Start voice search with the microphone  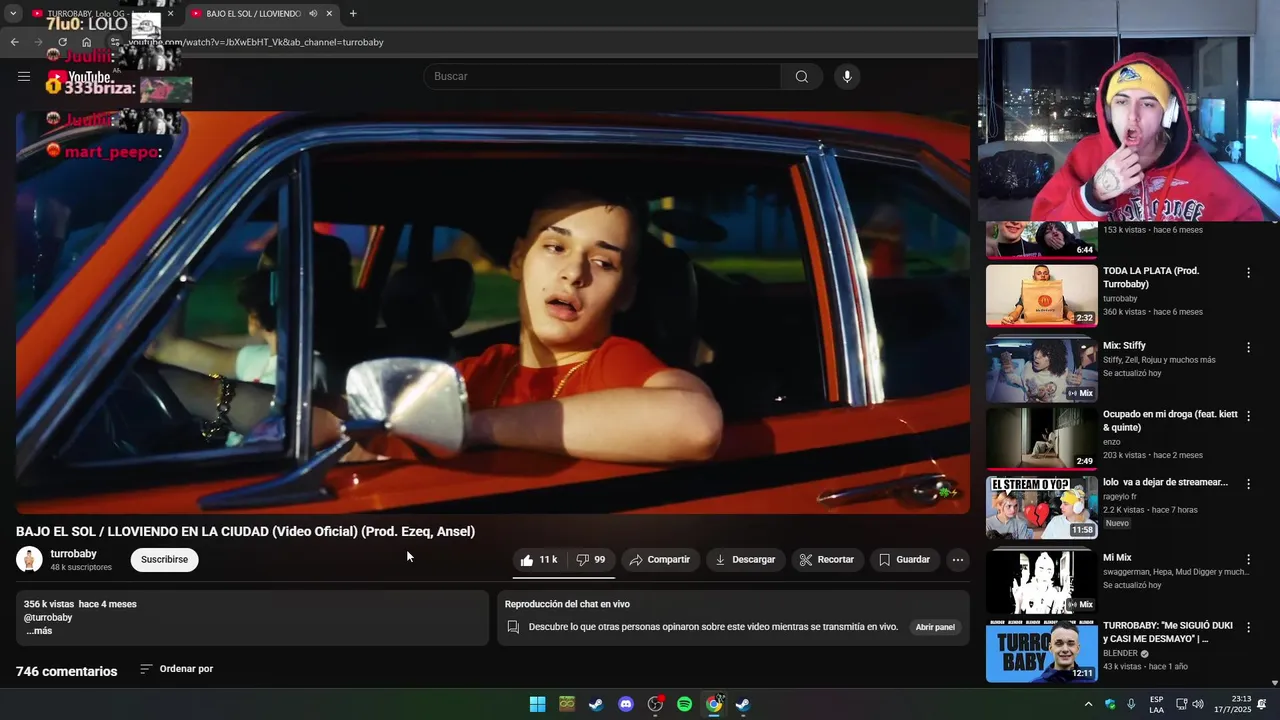tap(847, 77)
